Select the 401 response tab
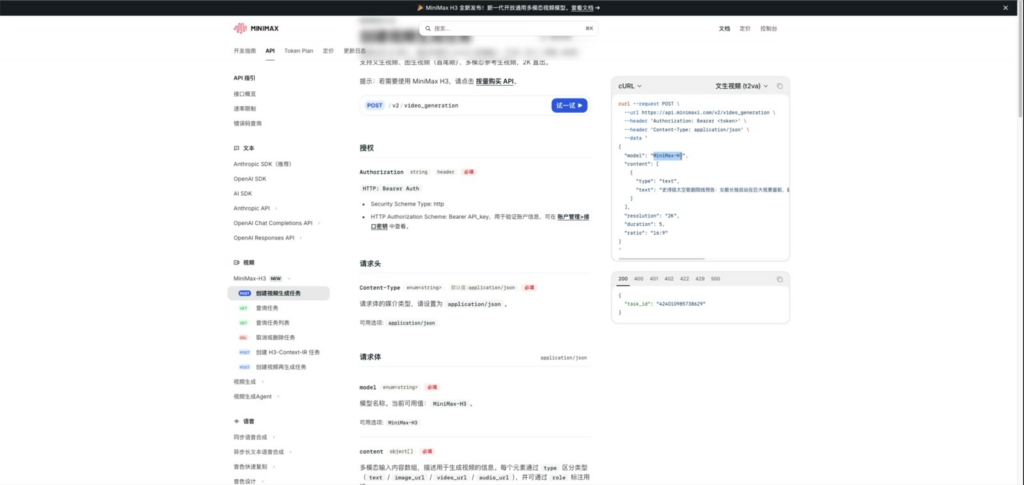The image size is (1024, 485). click(x=654, y=279)
